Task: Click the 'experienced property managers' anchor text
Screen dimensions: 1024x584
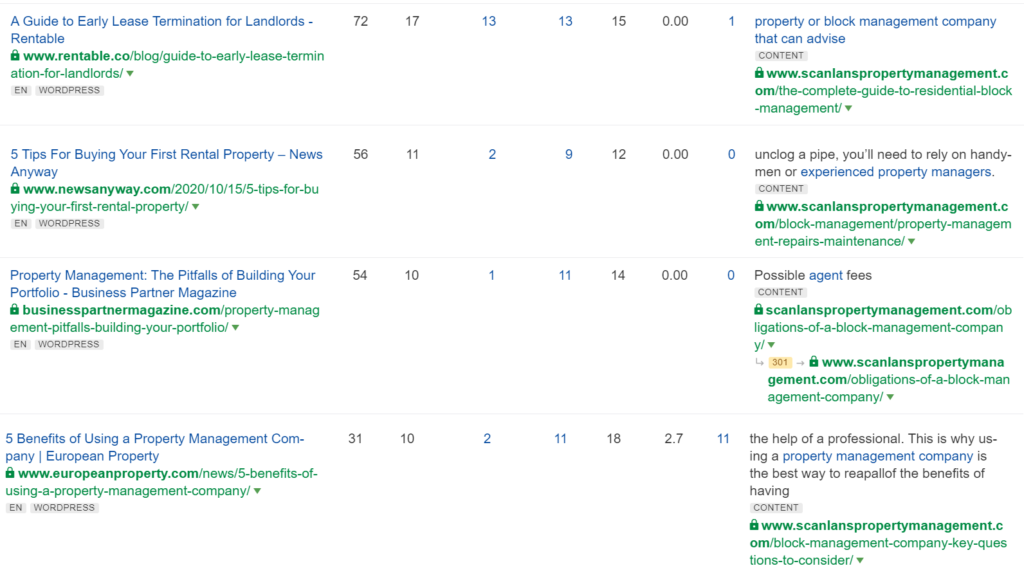Action: coord(896,172)
